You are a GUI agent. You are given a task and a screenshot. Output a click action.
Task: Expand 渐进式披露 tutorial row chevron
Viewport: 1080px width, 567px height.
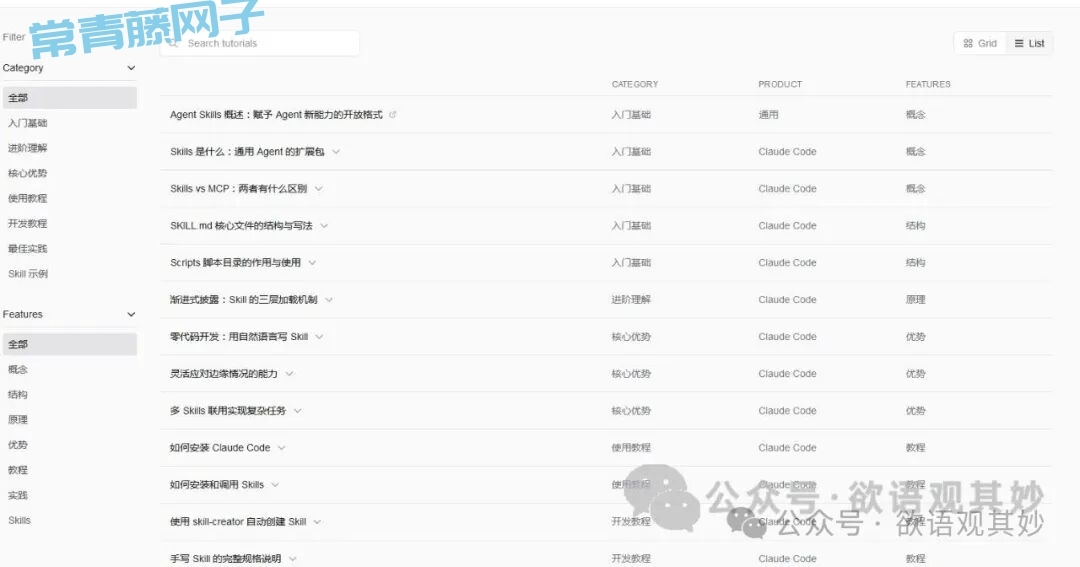point(329,300)
